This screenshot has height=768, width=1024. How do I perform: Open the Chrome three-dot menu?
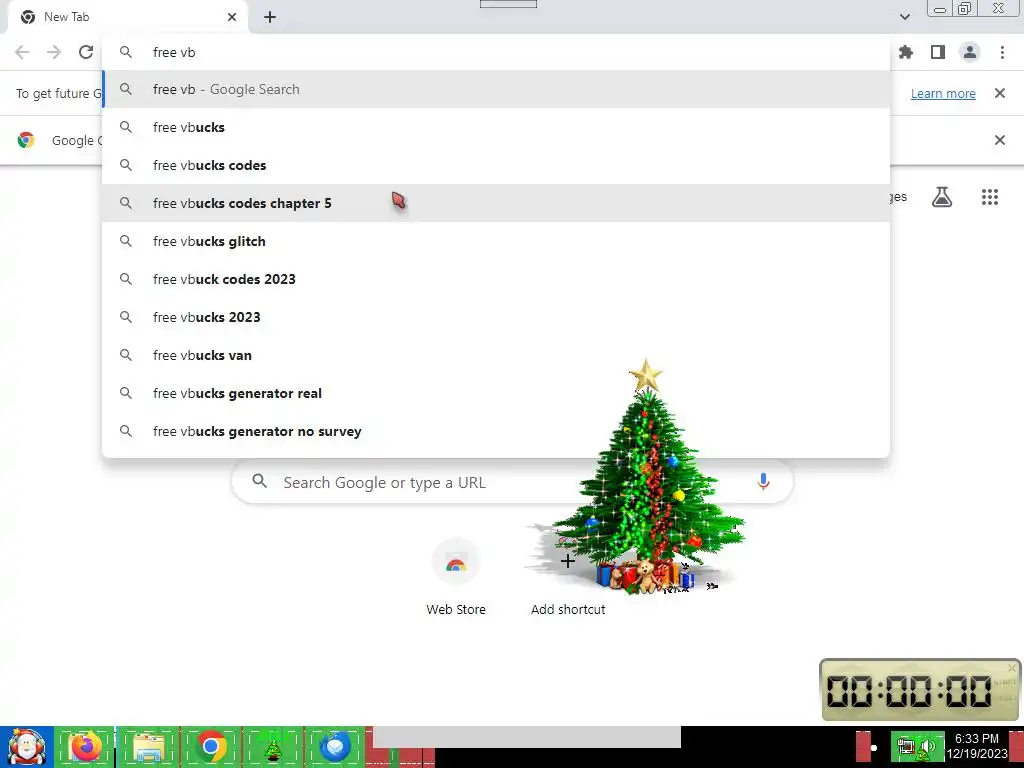click(x=1002, y=52)
